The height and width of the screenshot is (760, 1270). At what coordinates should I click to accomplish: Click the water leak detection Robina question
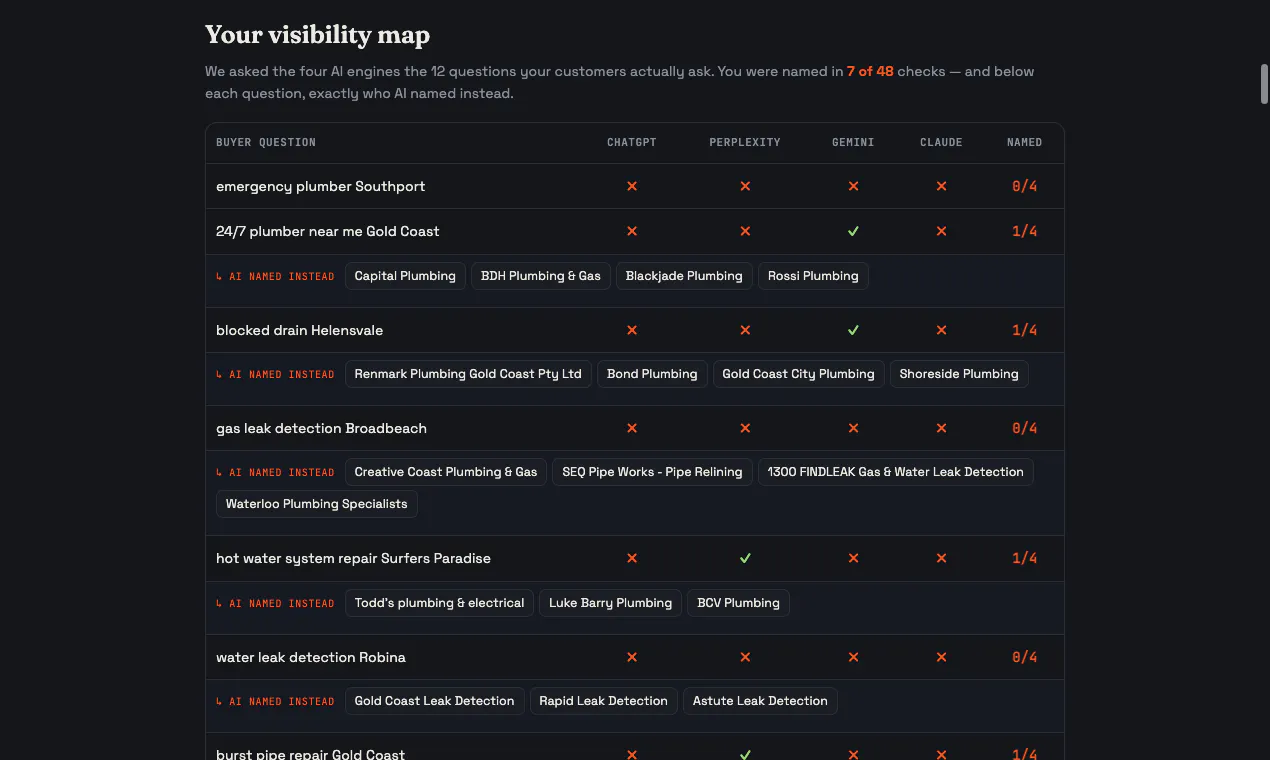click(311, 657)
